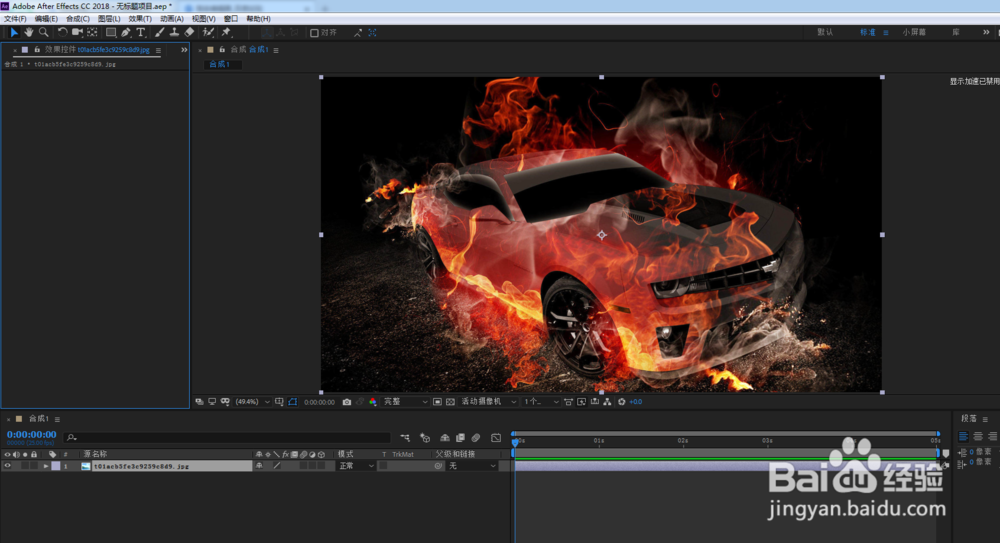Image resolution: width=1000 pixels, height=543 pixels.
Task: Open the 49.4% magnification dropdown
Action: point(253,402)
